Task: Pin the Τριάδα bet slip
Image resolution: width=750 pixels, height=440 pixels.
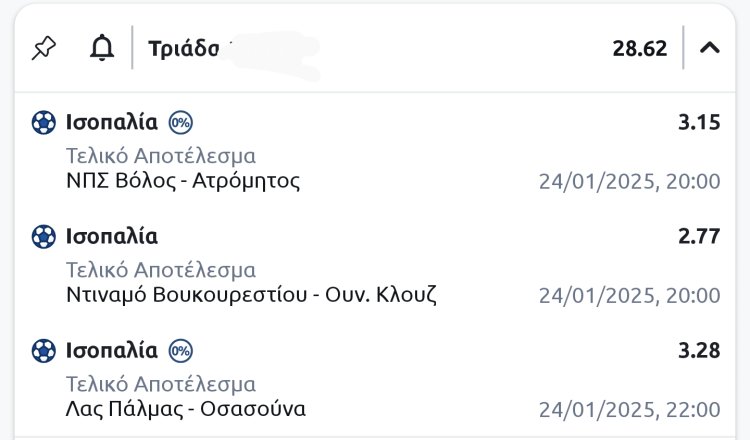Action: (44, 48)
